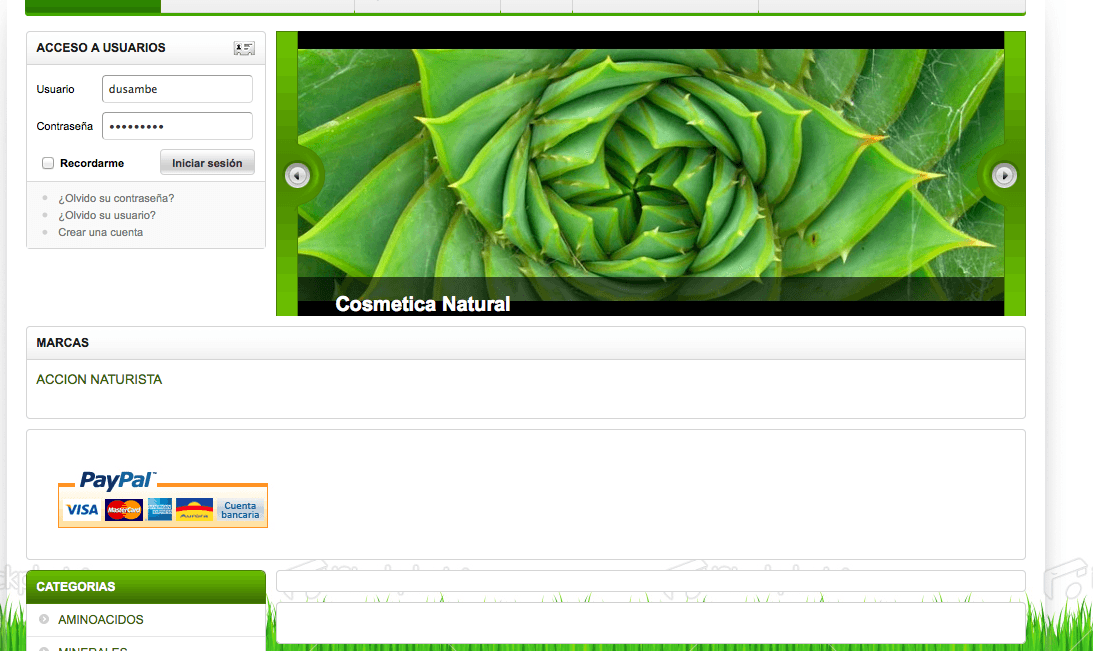Viewport: 1093px width, 651px height.
Task: Focus the Contraseña password field
Action: (x=177, y=126)
